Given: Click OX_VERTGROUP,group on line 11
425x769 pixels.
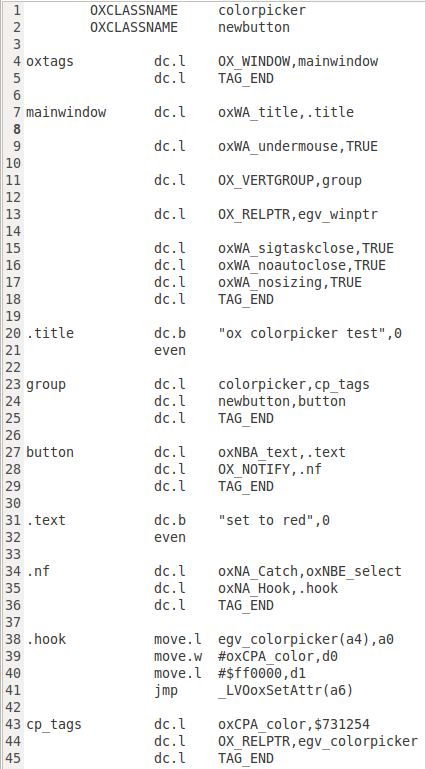Looking at the screenshot, I should click(x=290, y=180).
